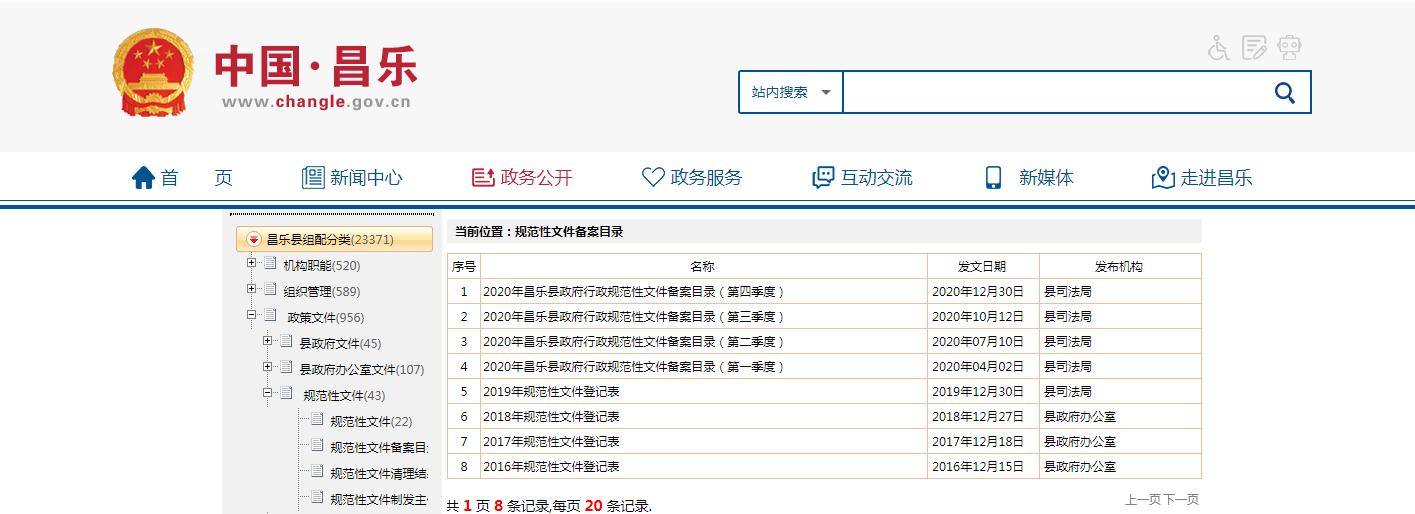Screen dimensions: 1415x514
Task: Open the robot assistant icon
Action: [x=1290, y=47]
